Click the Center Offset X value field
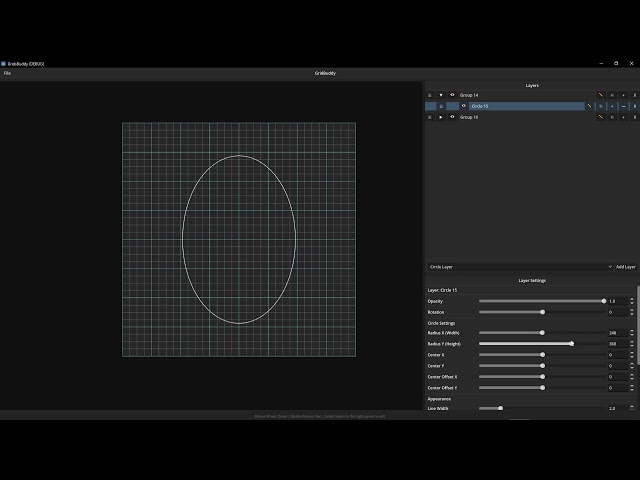640x480 pixels. coord(618,377)
